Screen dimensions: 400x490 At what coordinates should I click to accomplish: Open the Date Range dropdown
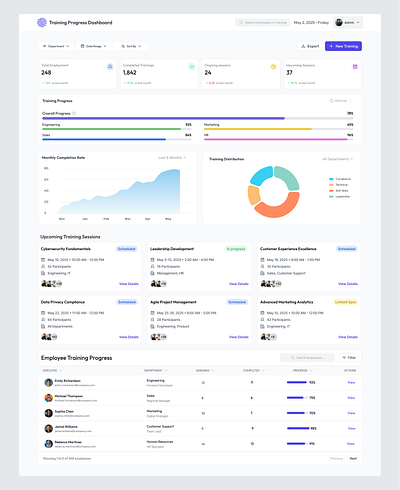(x=93, y=46)
